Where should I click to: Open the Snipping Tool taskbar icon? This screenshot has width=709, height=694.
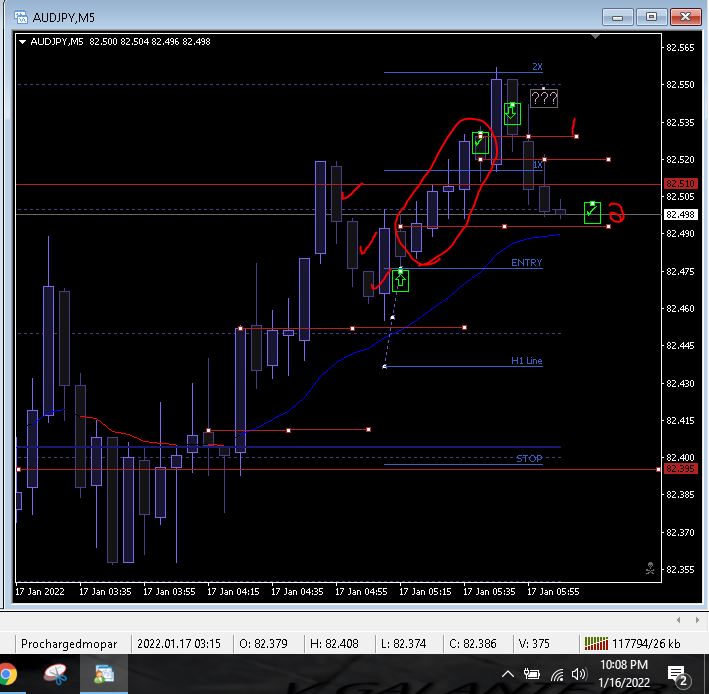point(56,675)
